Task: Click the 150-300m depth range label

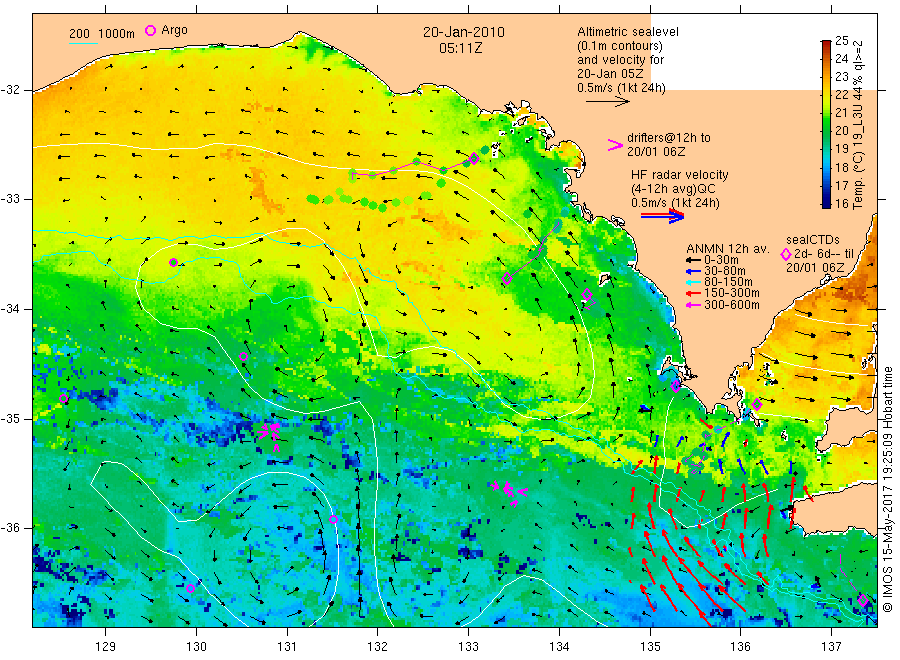Action: pos(732,293)
